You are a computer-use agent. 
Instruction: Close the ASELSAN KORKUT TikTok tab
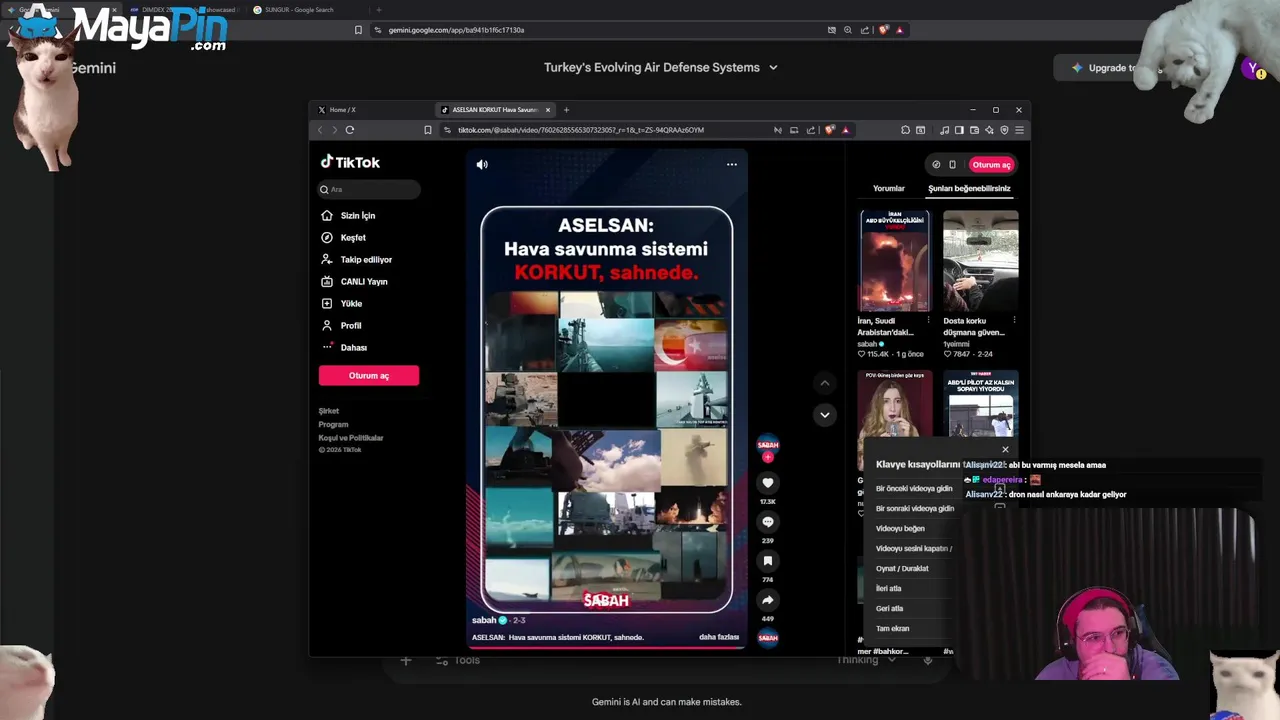click(x=549, y=110)
